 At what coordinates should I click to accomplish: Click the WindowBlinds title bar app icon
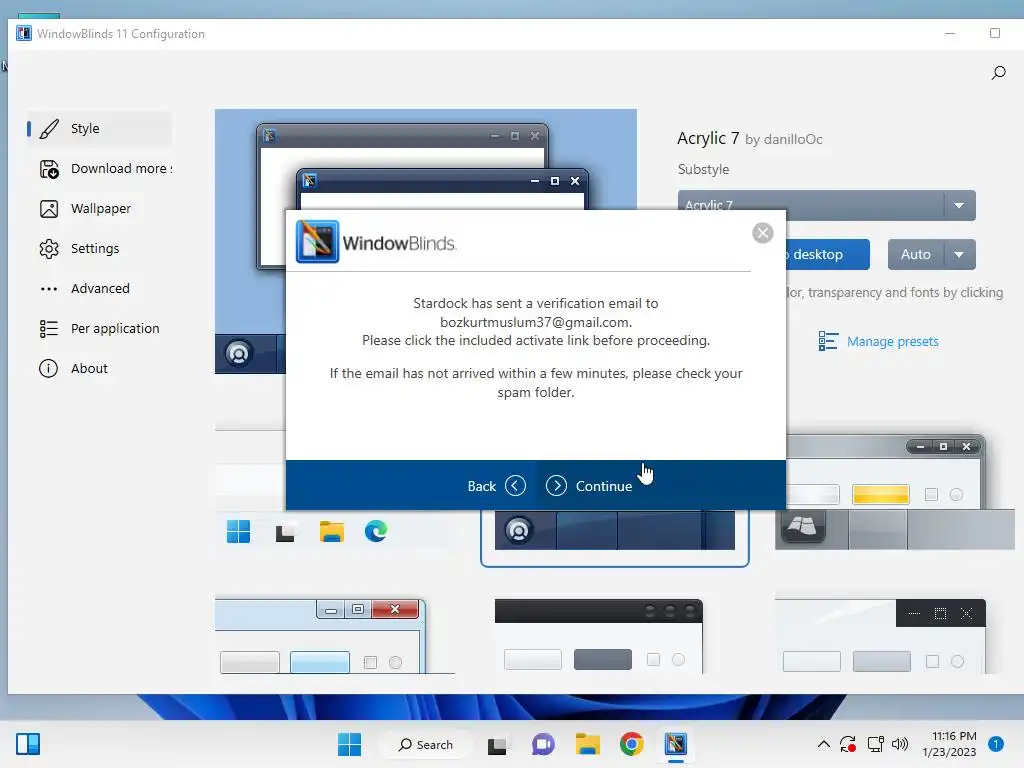pos(24,33)
